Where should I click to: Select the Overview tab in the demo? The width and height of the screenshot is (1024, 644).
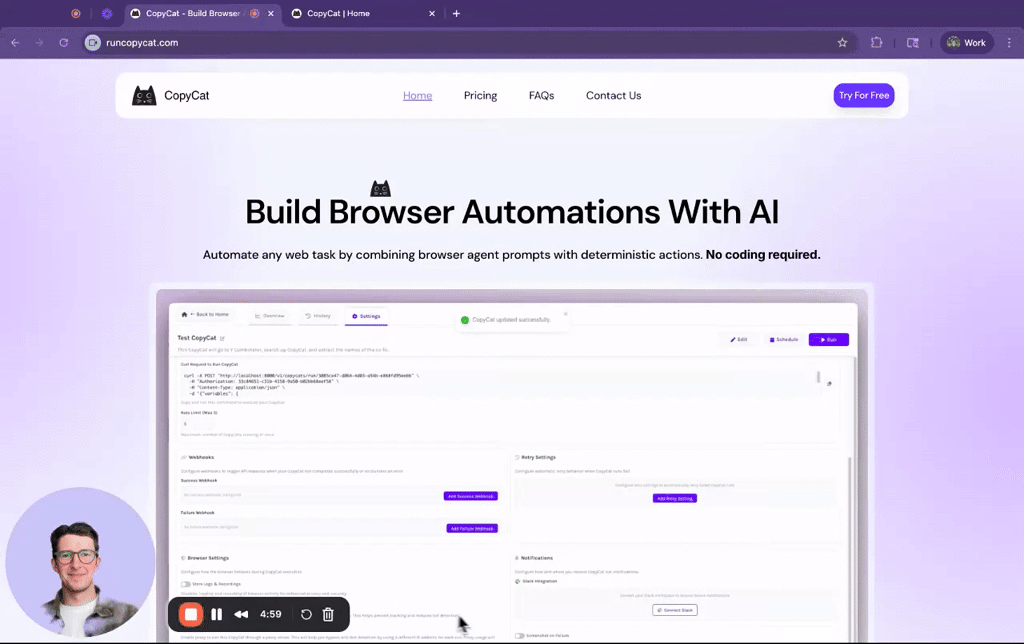coord(270,316)
